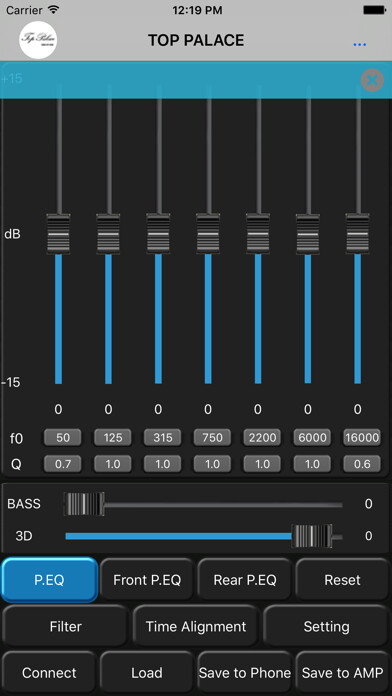Viewport: 392px width, 696px height.
Task: Switch to Front P.EQ tab
Action: click(147, 580)
